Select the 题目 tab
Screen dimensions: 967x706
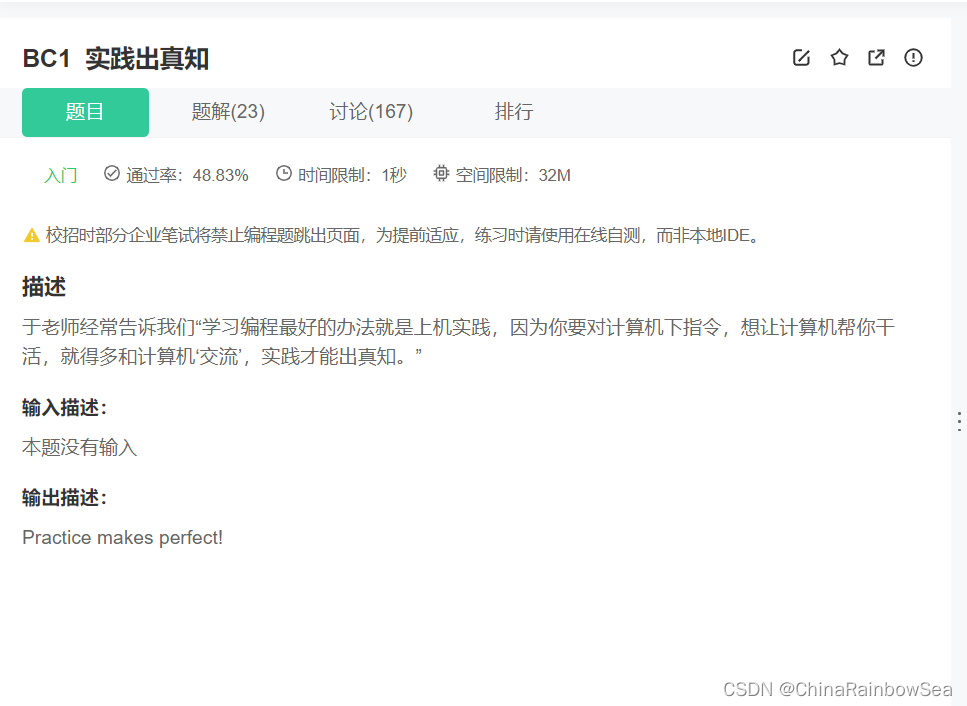pos(85,112)
